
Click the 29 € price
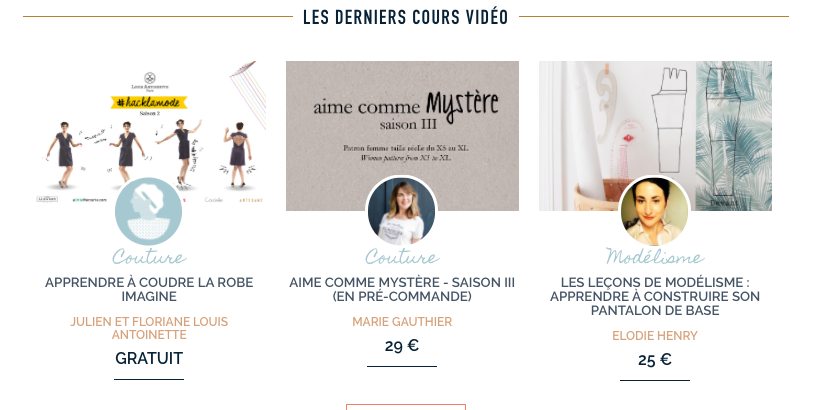click(402, 346)
